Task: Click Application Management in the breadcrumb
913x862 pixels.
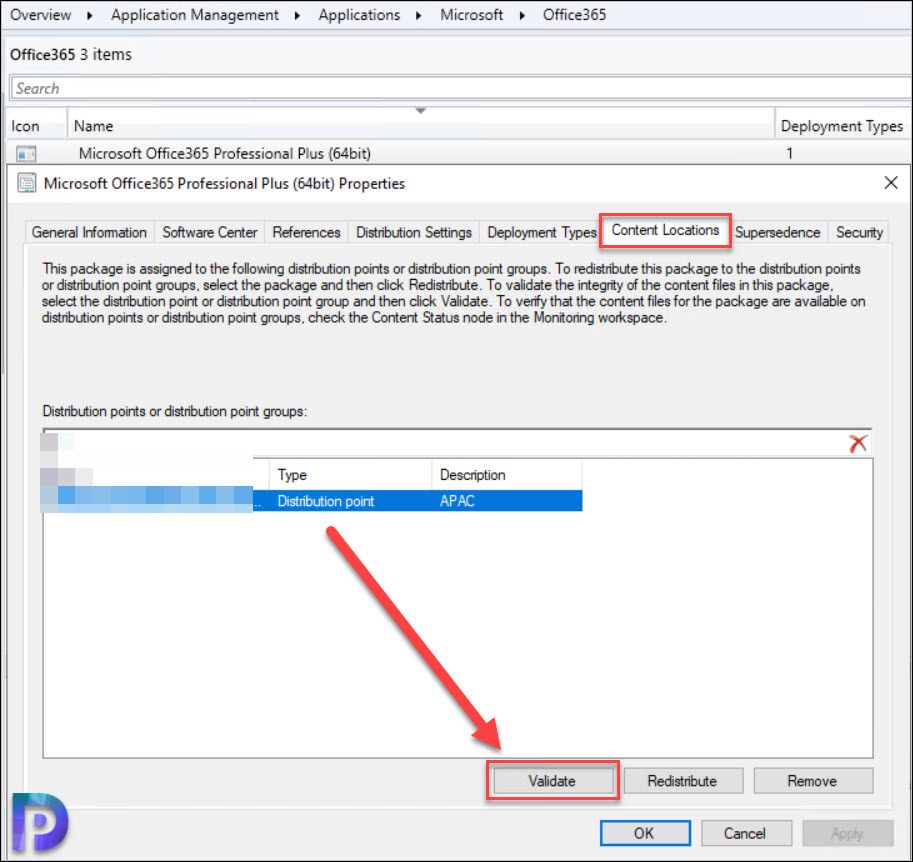Action: click(195, 15)
